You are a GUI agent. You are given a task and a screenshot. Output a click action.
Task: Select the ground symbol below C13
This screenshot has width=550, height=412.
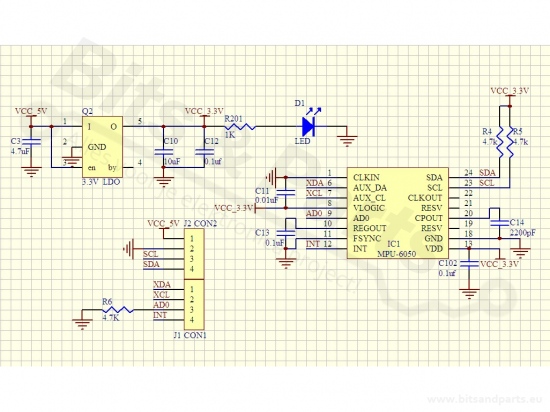(x=286, y=263)
